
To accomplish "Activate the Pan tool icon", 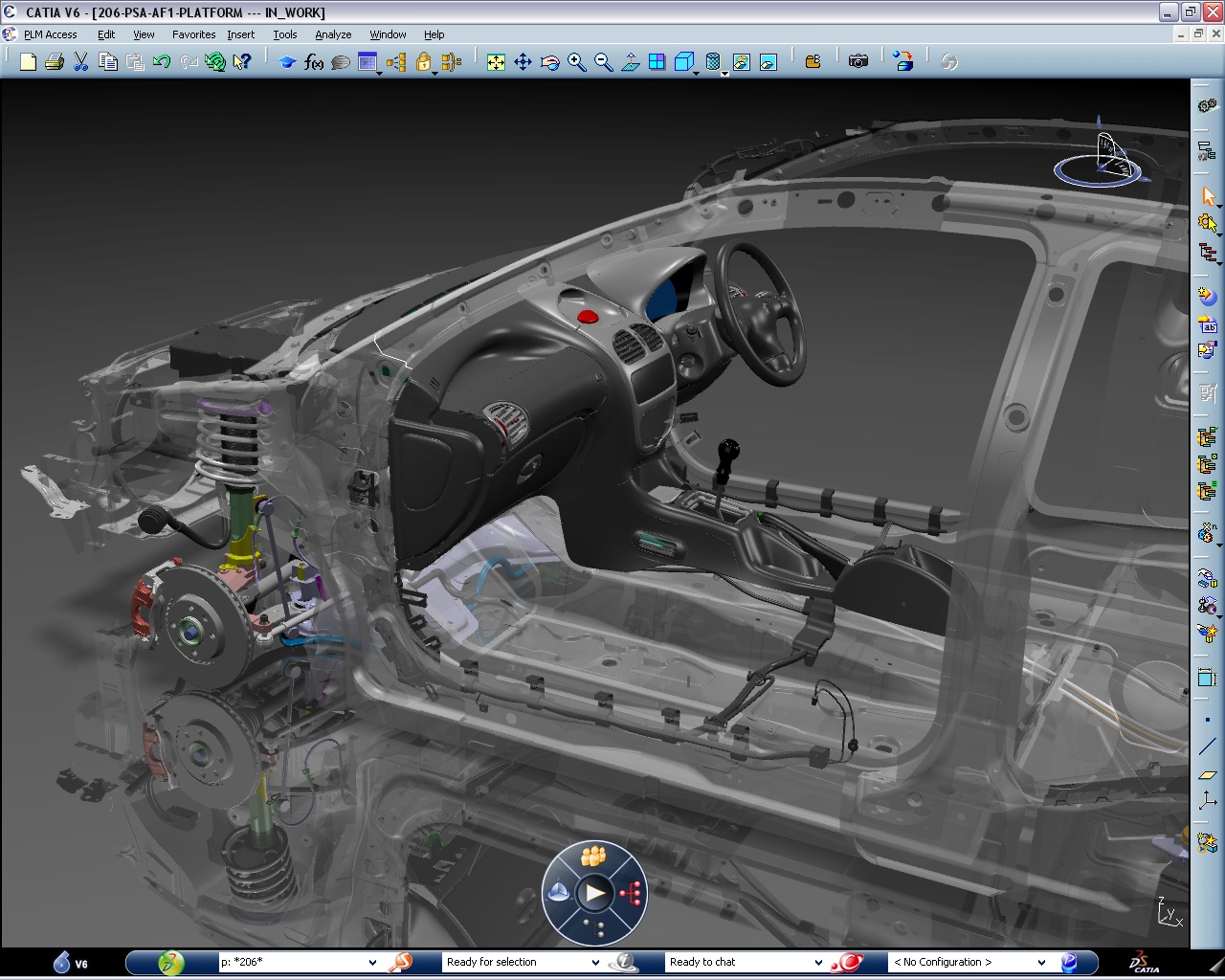I will click(x=523, y=62).
